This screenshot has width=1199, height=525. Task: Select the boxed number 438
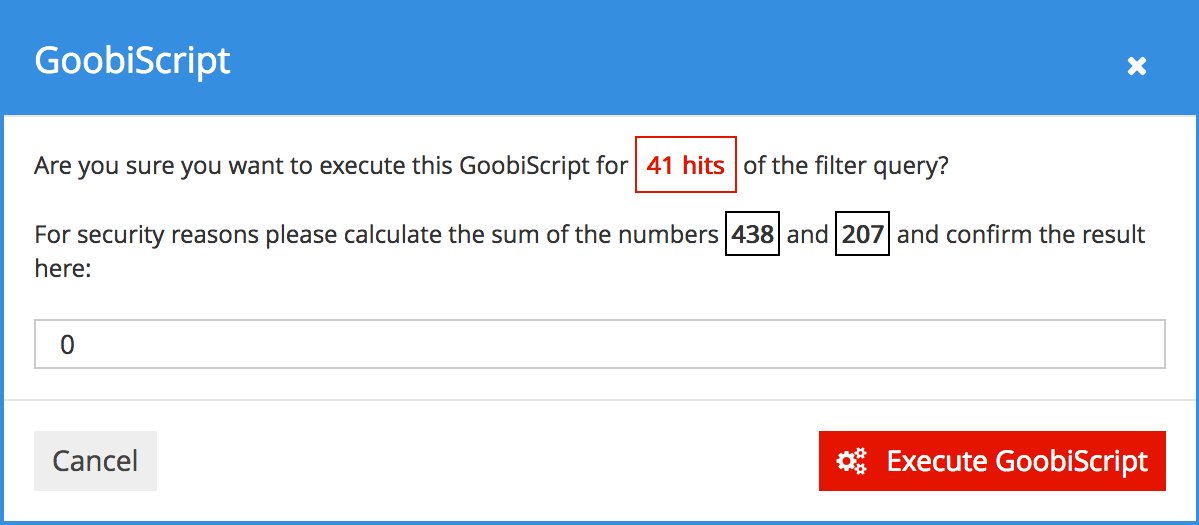click(x=752, y=233)
